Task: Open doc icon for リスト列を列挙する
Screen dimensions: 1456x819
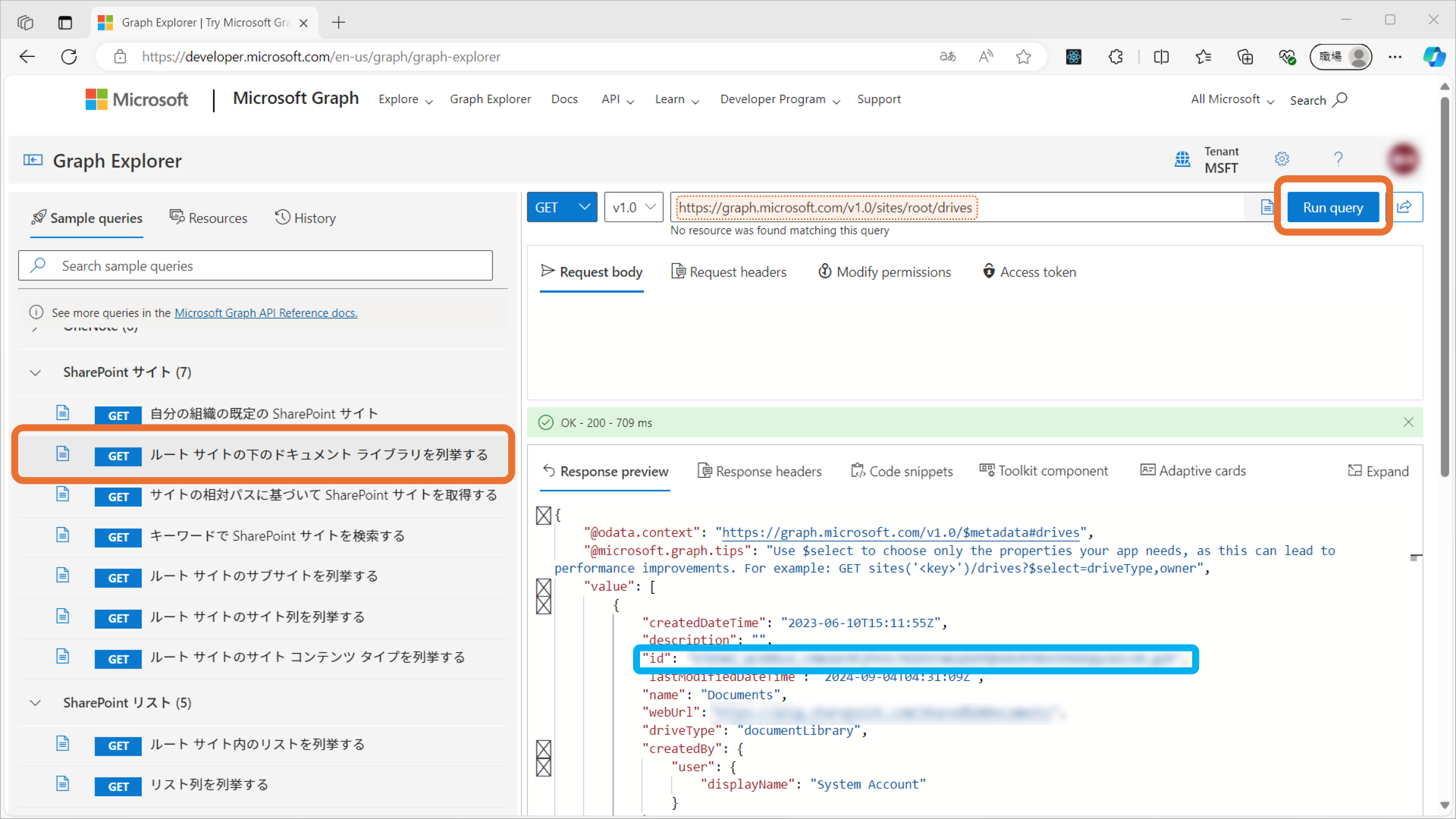Action: (63, 783)
